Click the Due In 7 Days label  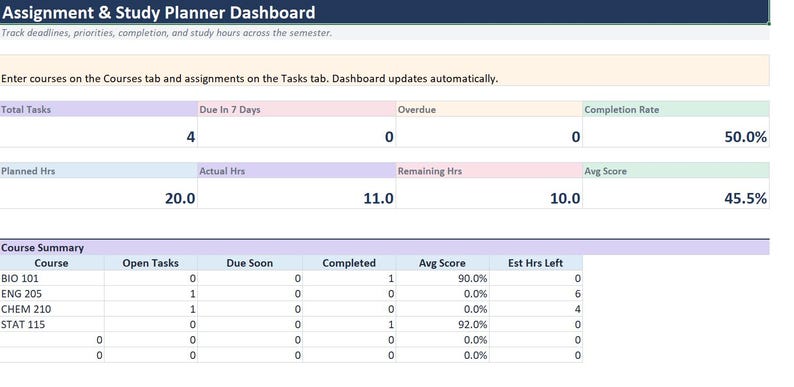(296, 109)
